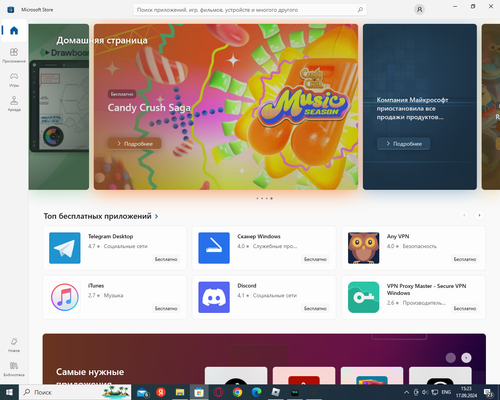This screenshot has width=500, height=400.
Task: Launch Yandex browser from the taskbar
Action: point(161,392)
